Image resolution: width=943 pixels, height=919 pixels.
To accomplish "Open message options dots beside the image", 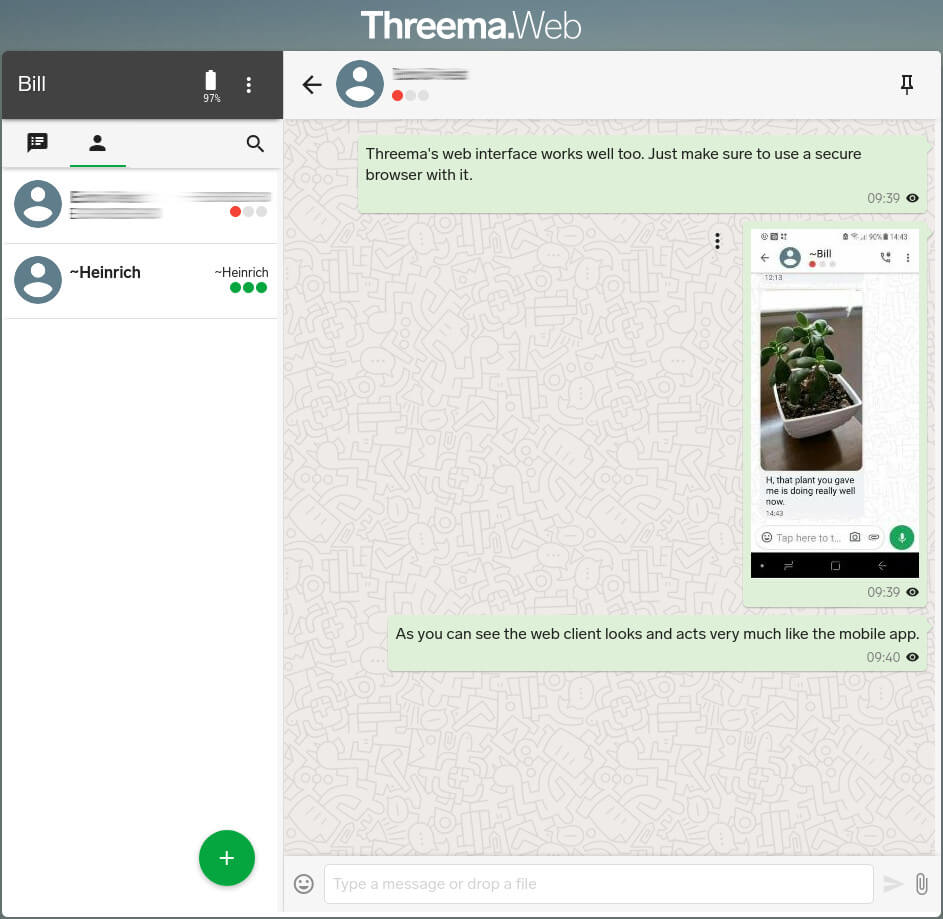I will coord(717,241).
